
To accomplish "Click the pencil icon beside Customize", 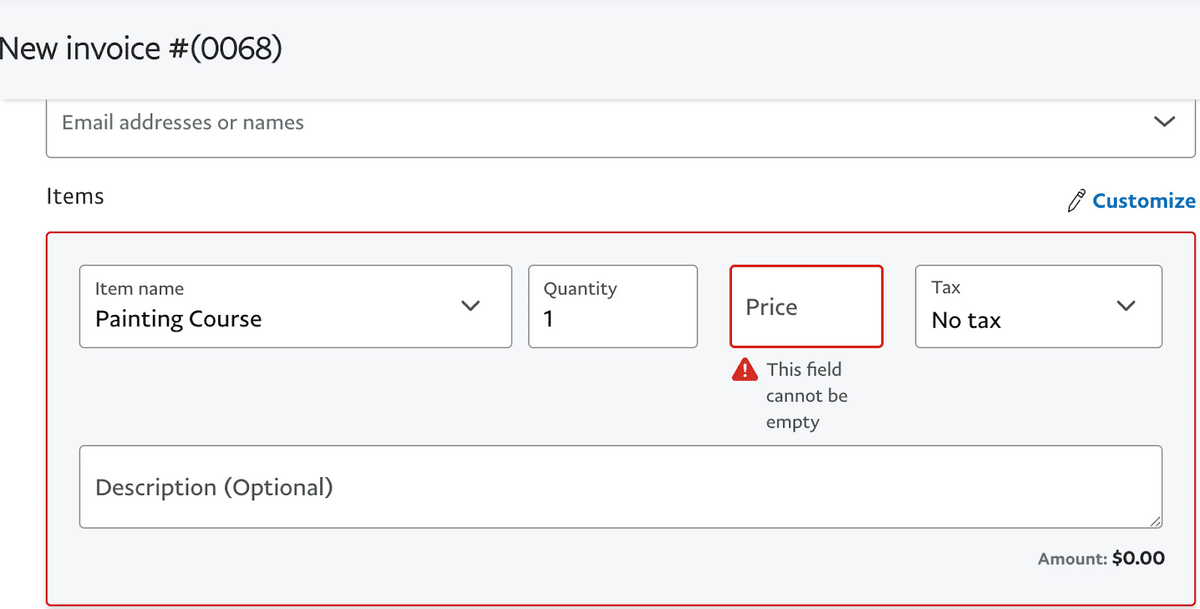I will click(1076, 201).
